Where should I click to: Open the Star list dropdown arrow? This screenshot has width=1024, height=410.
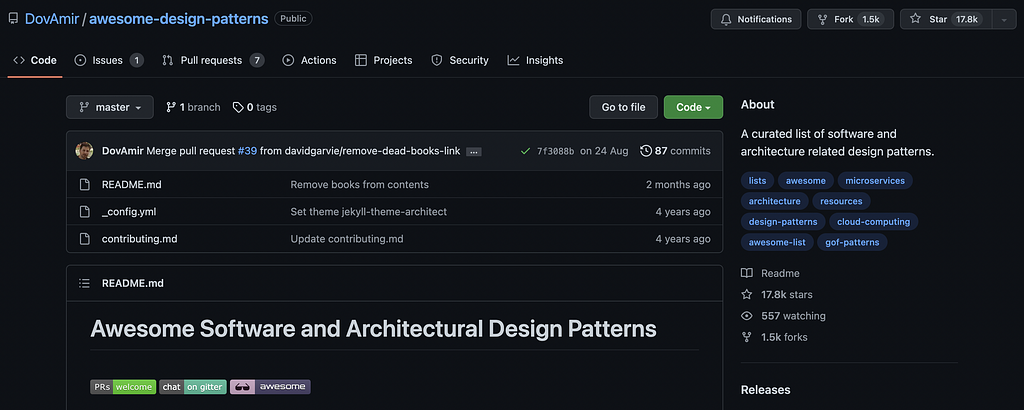(1003, 19)
